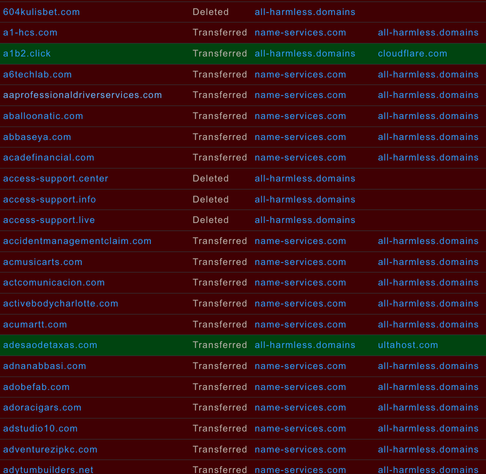The height and width of the screenshot is (474, 486).
Task: Click name-services.com in the acumartt.com row
Action: [x=300, y=324]
